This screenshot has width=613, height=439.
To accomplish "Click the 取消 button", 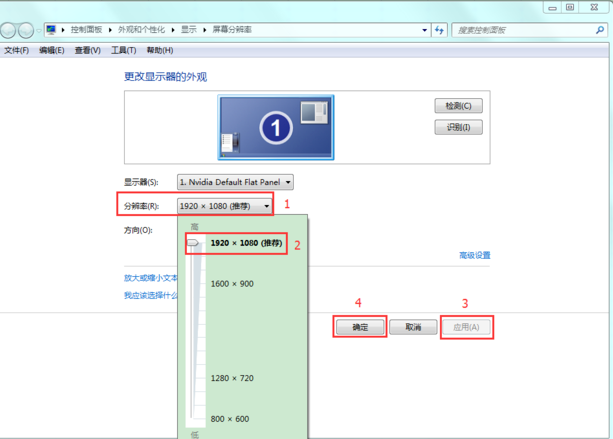I will point(413,327).
